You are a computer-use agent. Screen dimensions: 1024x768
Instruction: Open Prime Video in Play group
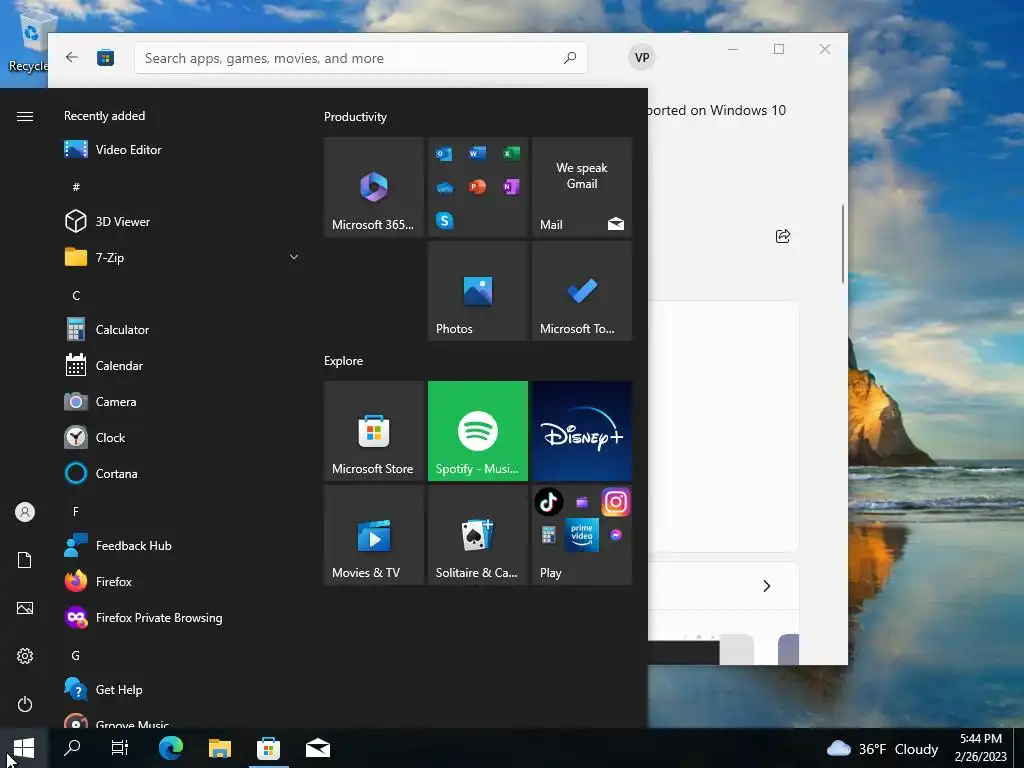point(582,536)
